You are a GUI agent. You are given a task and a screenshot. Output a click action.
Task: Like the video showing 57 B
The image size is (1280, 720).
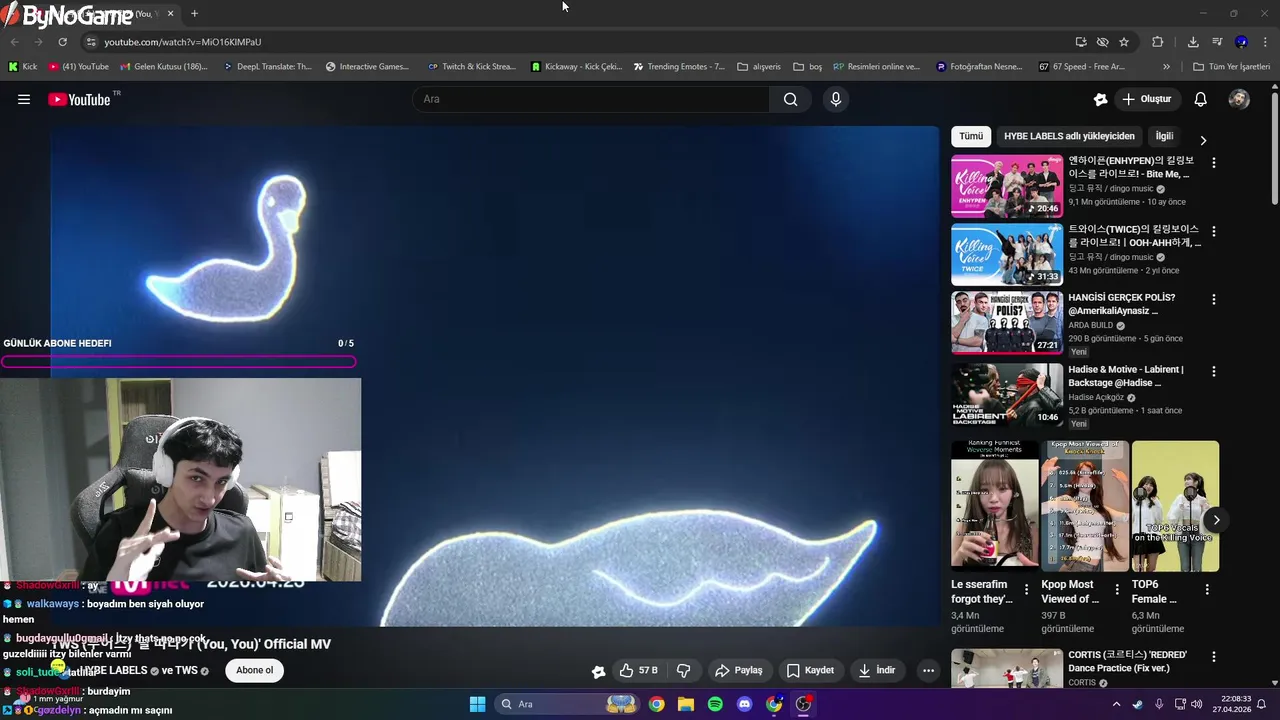[638, 670]
